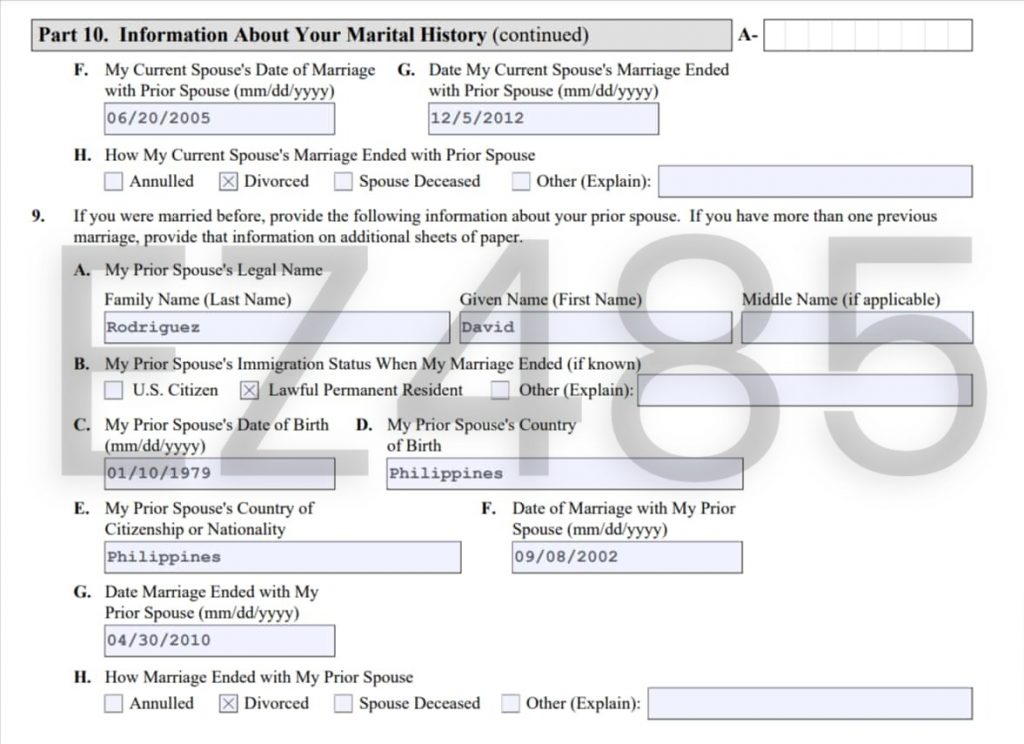
Task: Check Spouse Deceased for my prior spouse marriage
Action: 343,704
